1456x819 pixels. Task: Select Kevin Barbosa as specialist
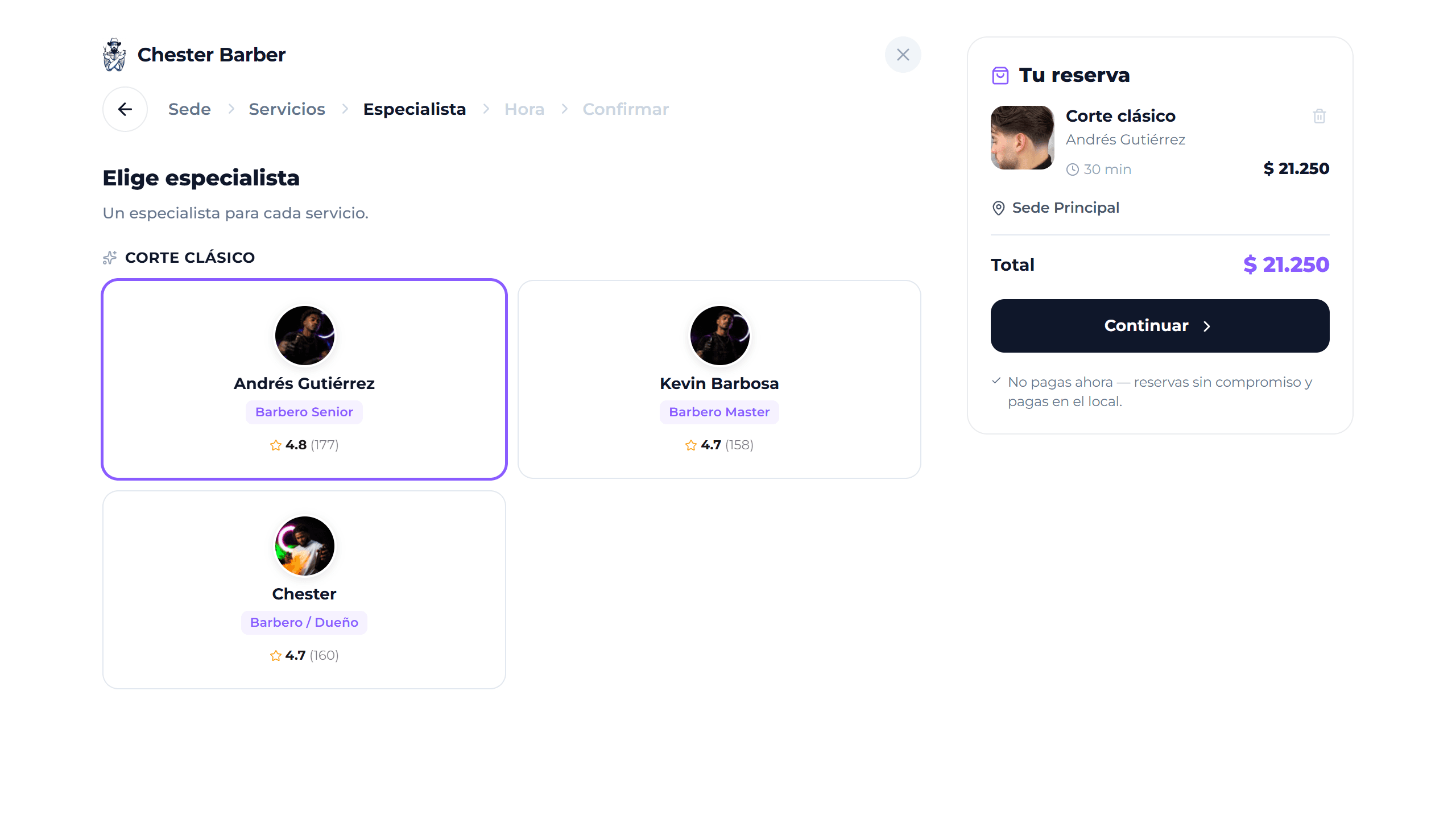point(719,379)
